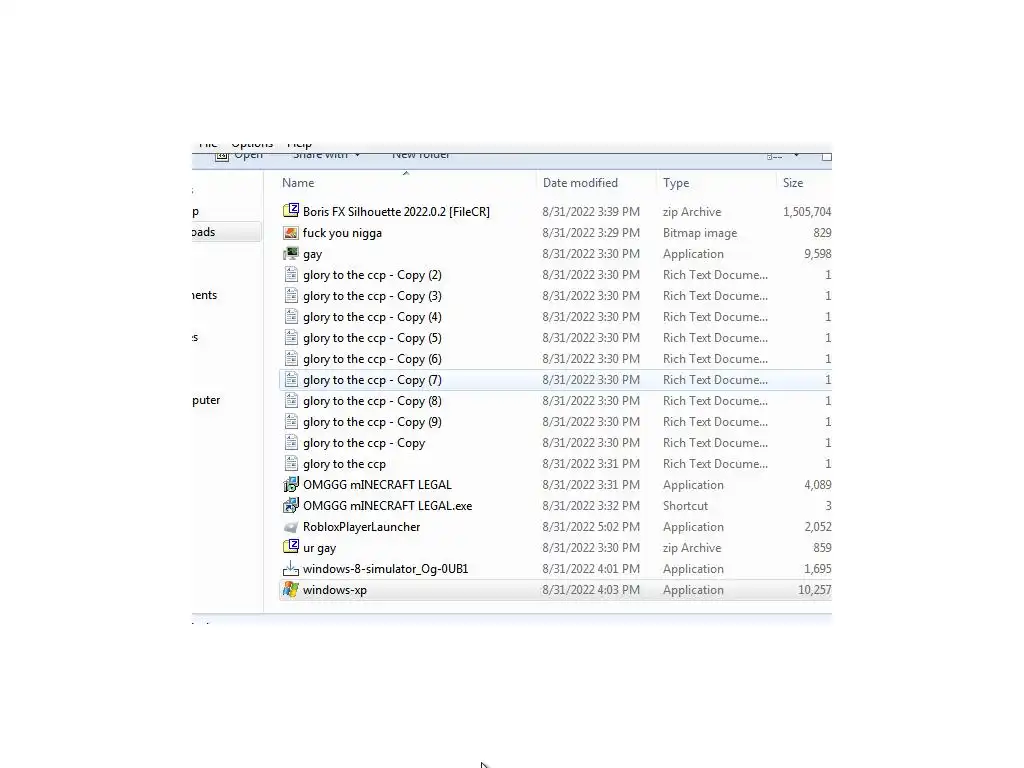This screenshot has height=768, width=1024.
Task: Click the date '8/31/2022 4:03 PM'
Action: (590, 590)
